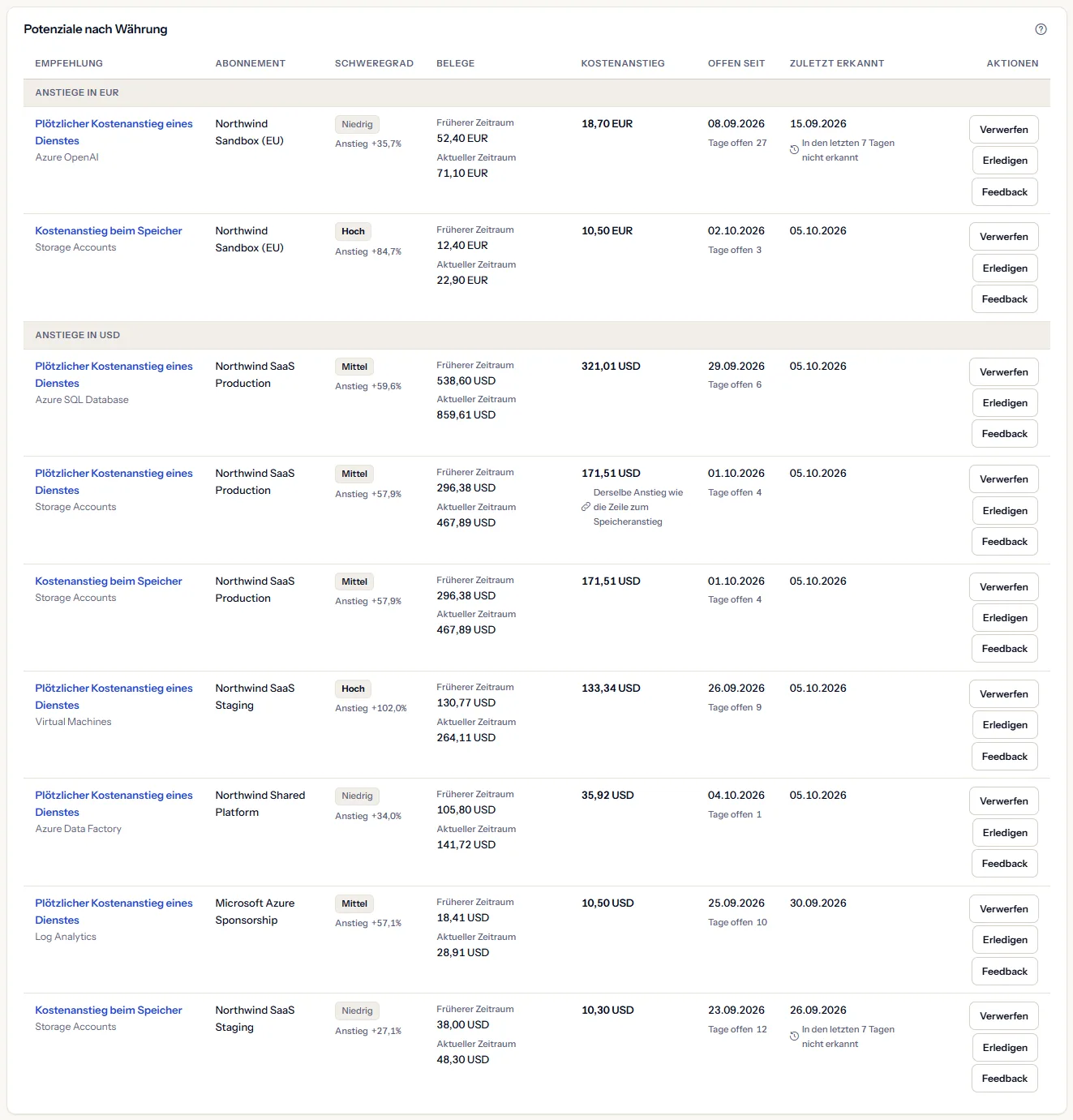The image size is (1073, 1120).
Task: Click the Niedrig badge with Anstieg +34,0%
Action: [x=357, y=796]
